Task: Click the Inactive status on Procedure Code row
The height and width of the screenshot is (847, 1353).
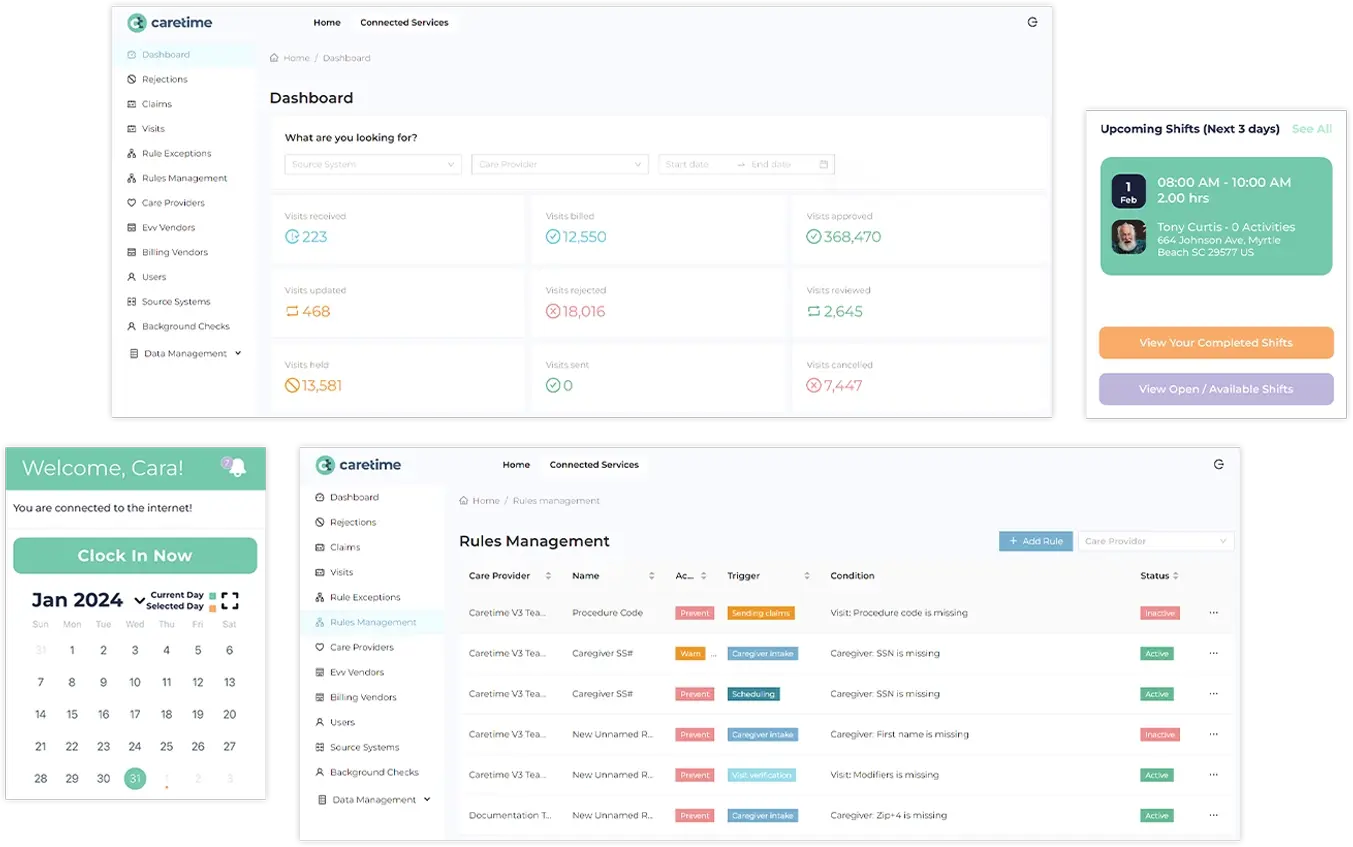Action: click(x=1160, y=613)
